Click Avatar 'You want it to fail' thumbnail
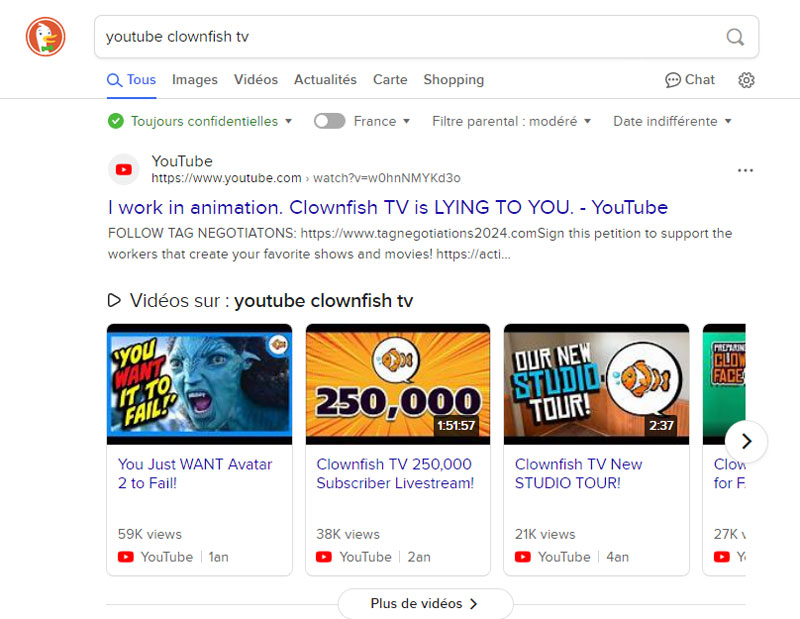Viewport: 800px width, 619px height. pos(199,384)
